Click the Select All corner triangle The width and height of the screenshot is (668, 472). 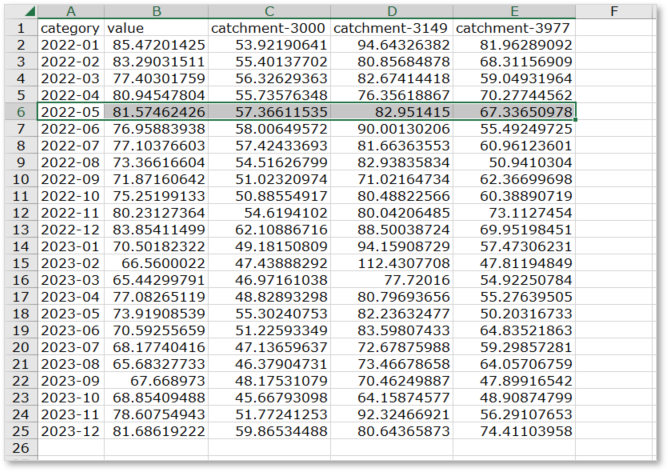click(27, 13)
